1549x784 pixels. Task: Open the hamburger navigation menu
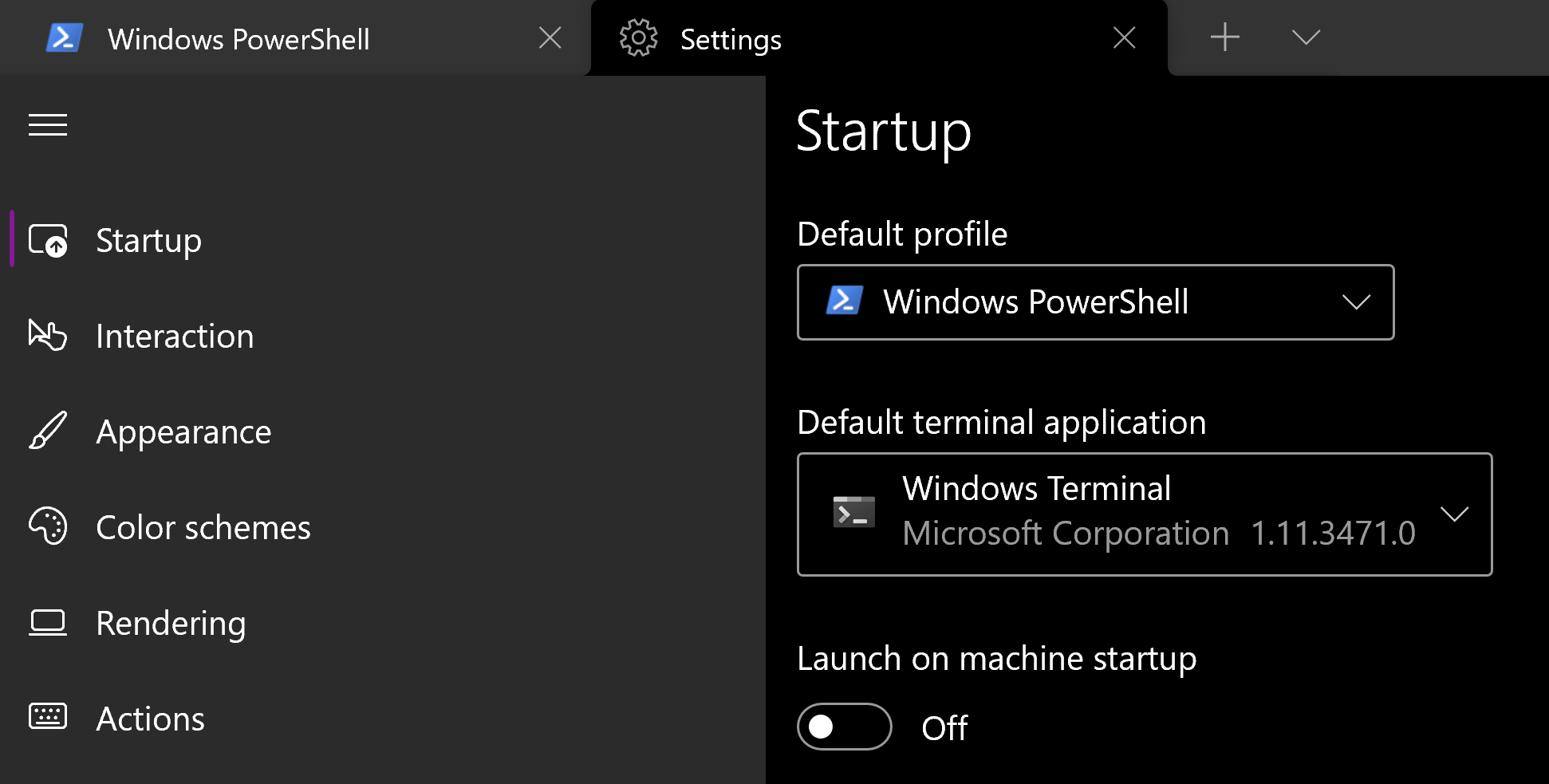pos(48,125)
